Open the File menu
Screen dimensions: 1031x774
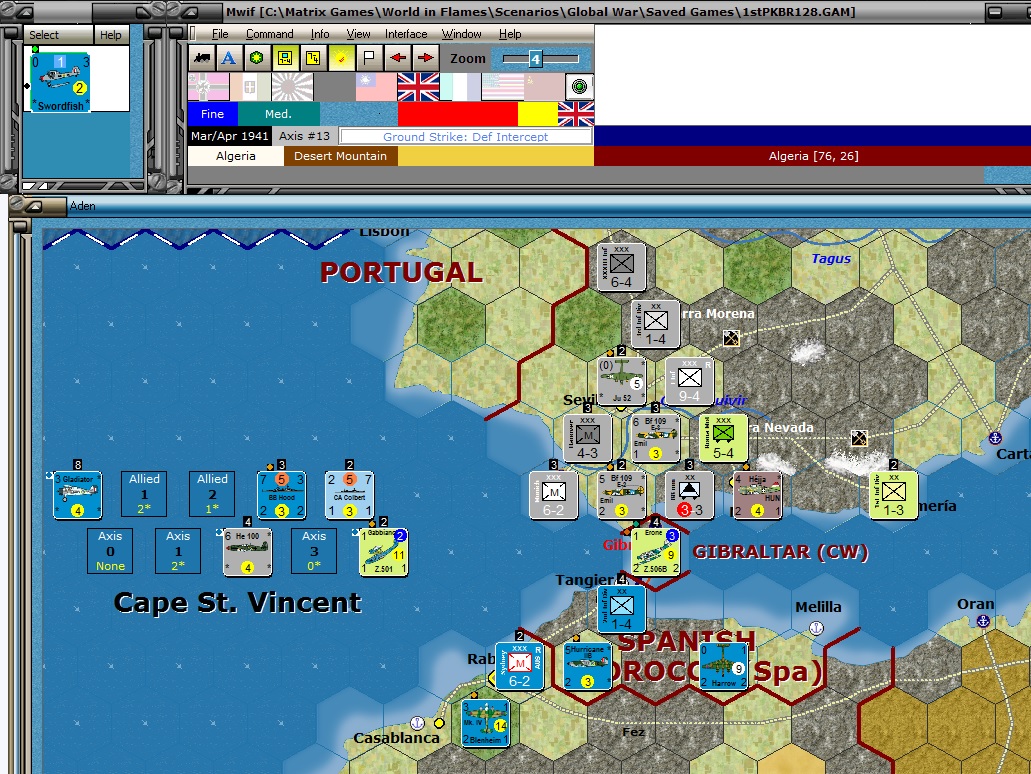(x=220, y=34)
